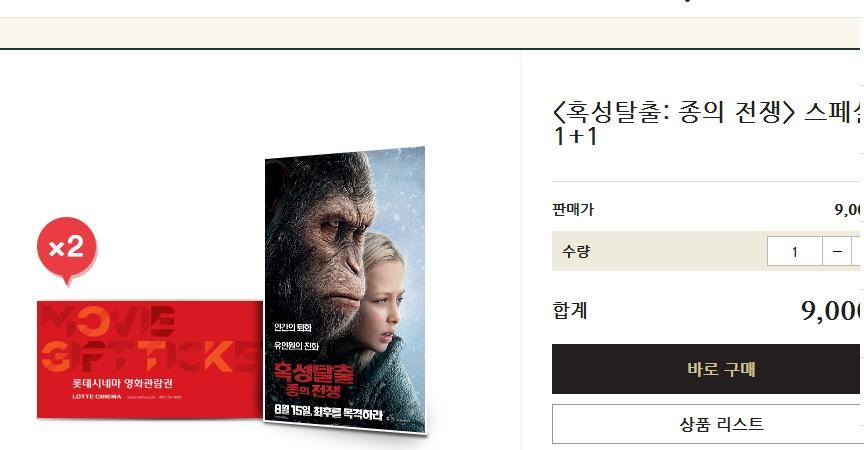The height and width of the screenshot is (450, 864).
Task: Click the red ×2 quantity badge
Action: [x=67, y=248]
